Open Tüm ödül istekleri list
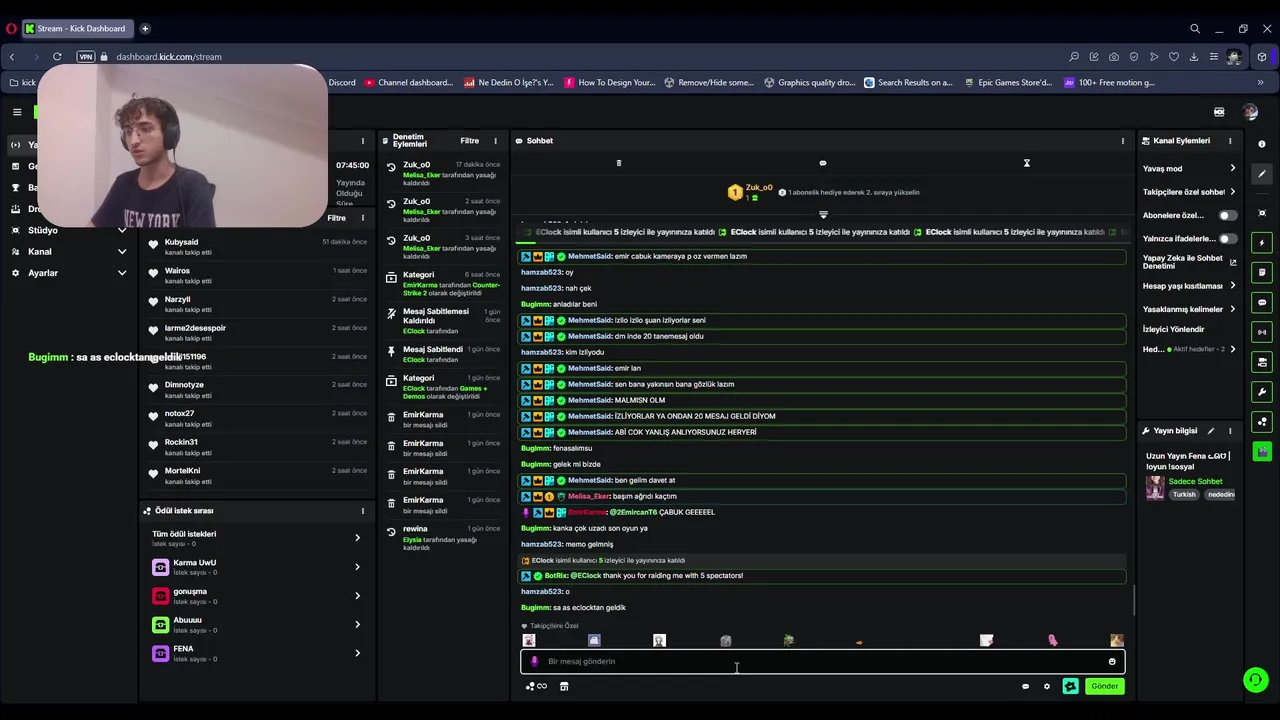The image size is (1280, 720). [x=256, y=538]
